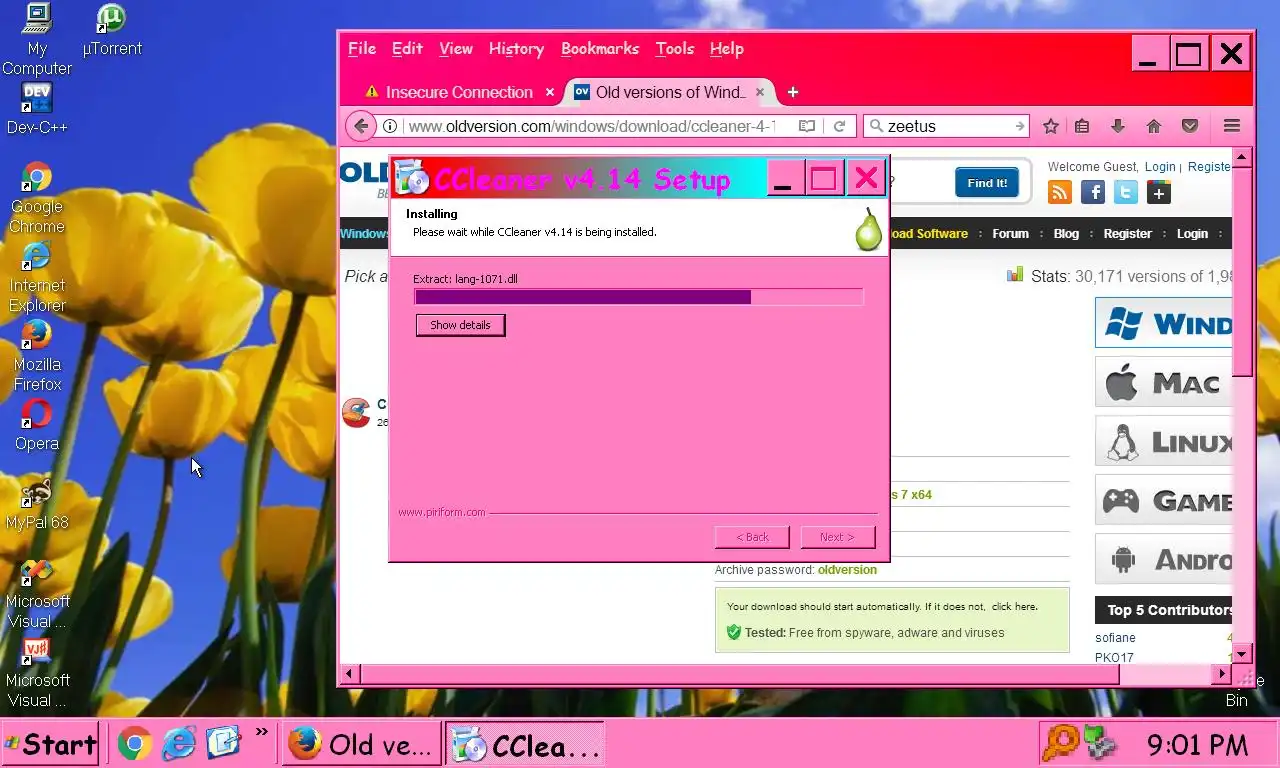
Task: Close the Old versions of Windows tab
Action: pos(760,92)
